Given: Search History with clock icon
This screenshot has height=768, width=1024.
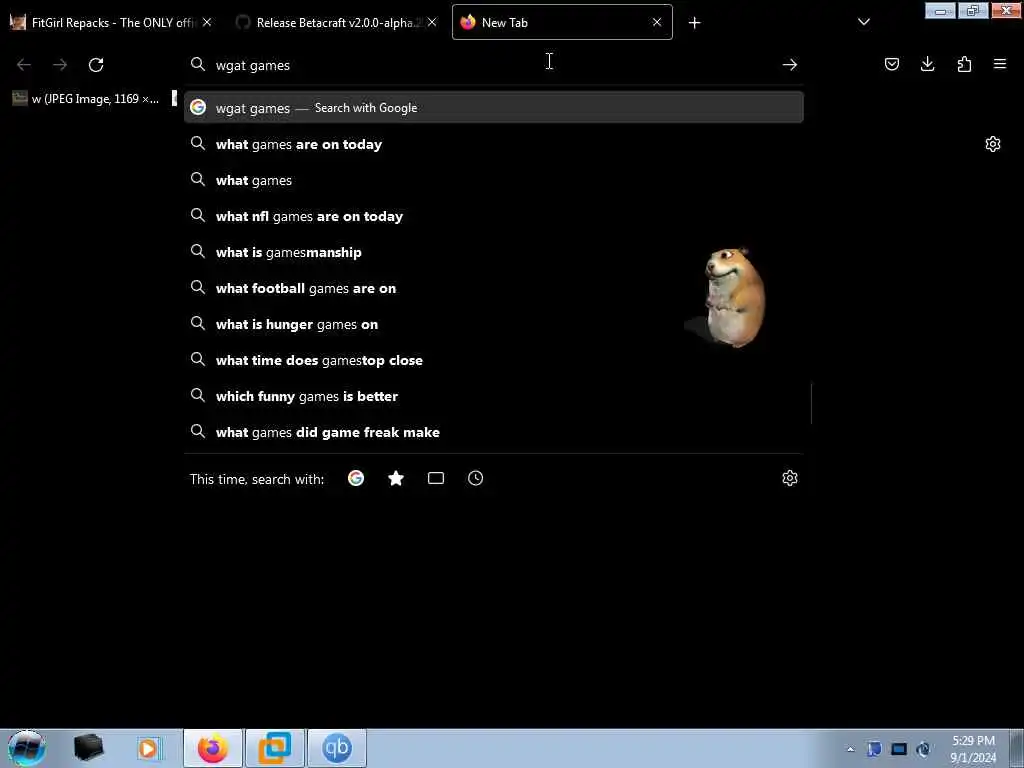Looking at the screenshot, I should 475,478.
